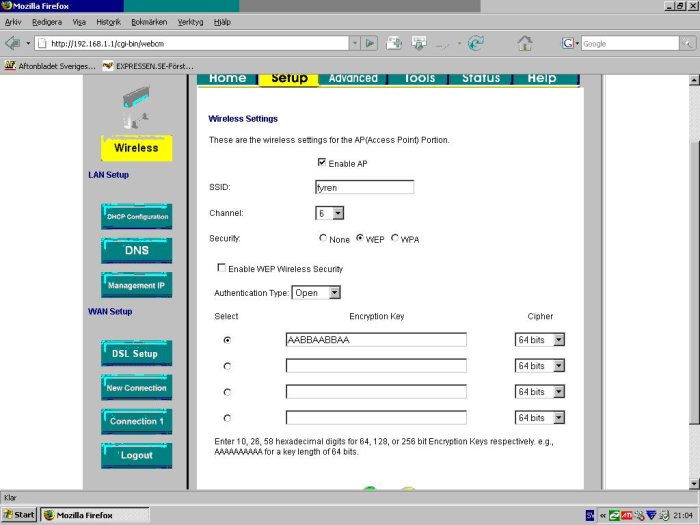Open the Arkiv menu

point(13,22)
